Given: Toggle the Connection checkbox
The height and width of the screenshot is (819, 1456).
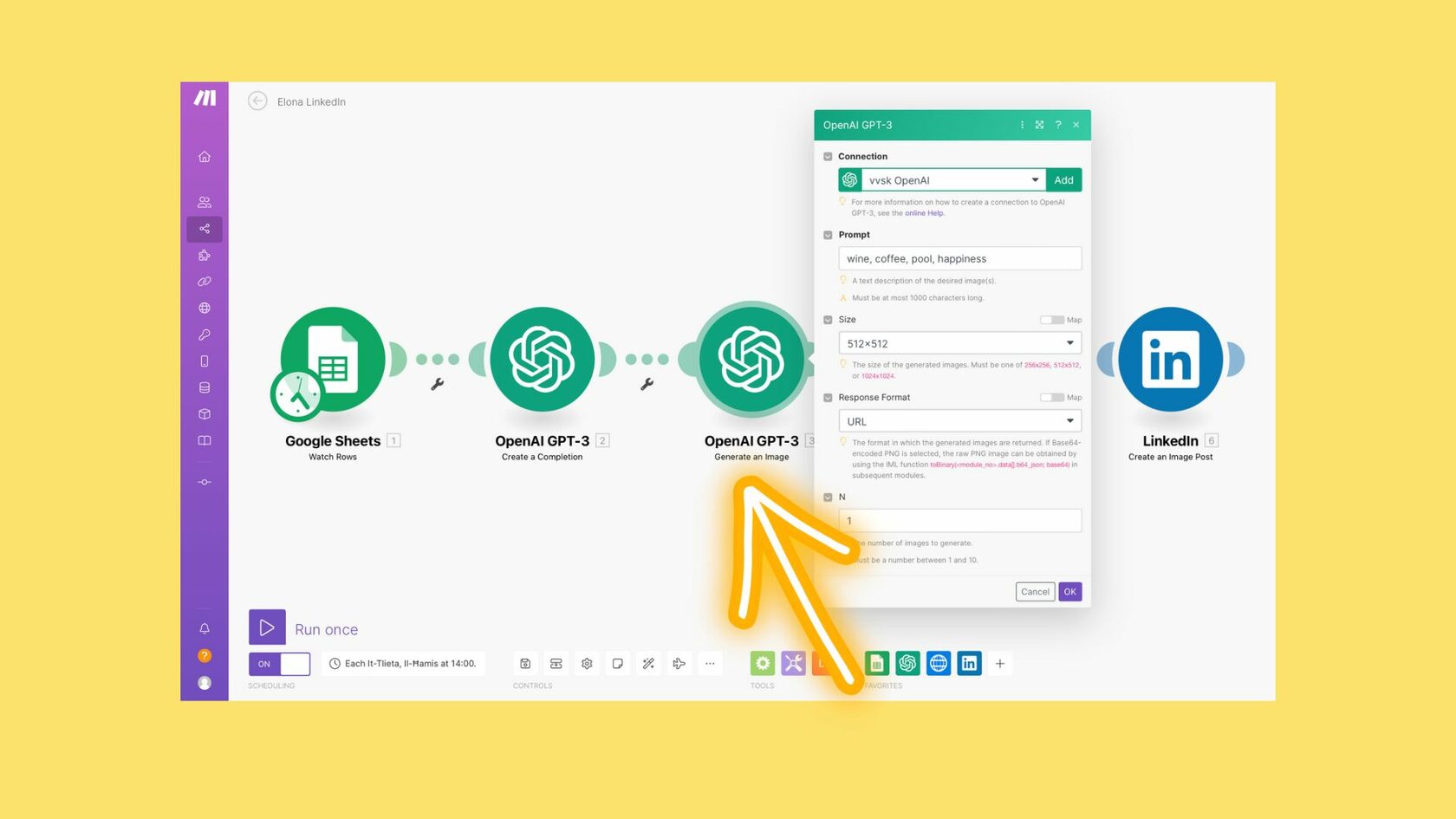Looking at the screenshot, I should pos(828,157).
